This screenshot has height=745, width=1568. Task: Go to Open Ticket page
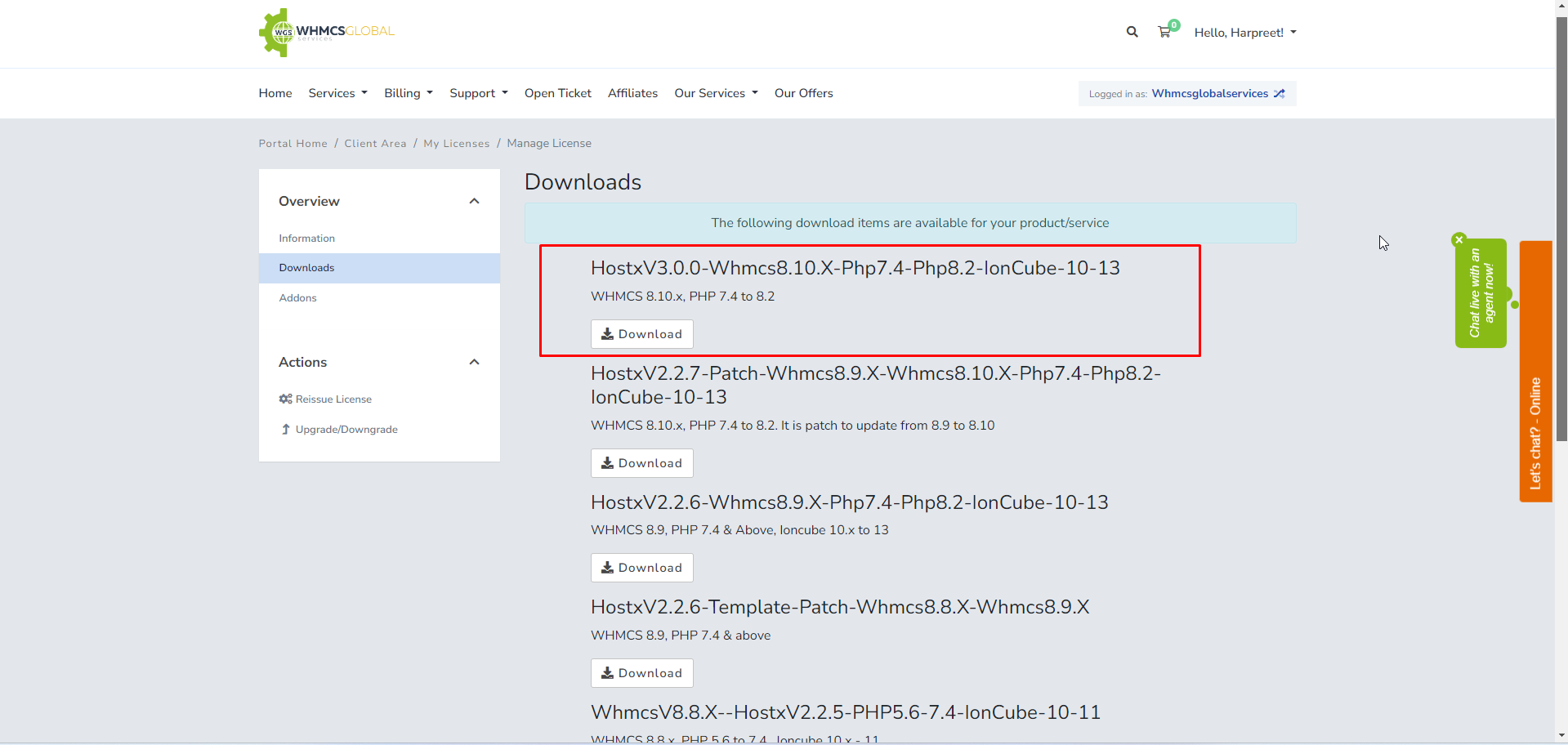coord(557,93)
